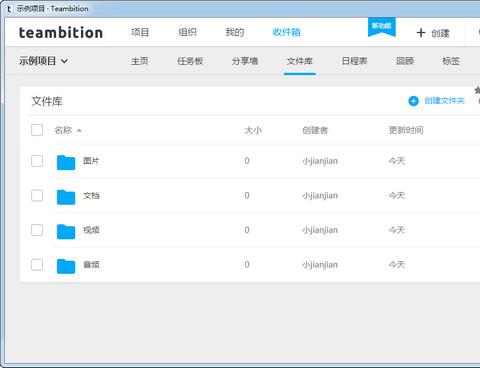Switch to the 任务板 tab
Viewport: 480px width, 368px height.
tap(190, 61)
